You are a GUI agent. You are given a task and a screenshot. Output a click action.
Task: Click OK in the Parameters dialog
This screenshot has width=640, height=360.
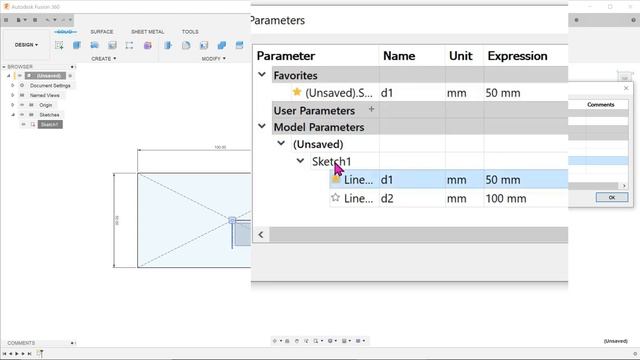coord(612,197)
